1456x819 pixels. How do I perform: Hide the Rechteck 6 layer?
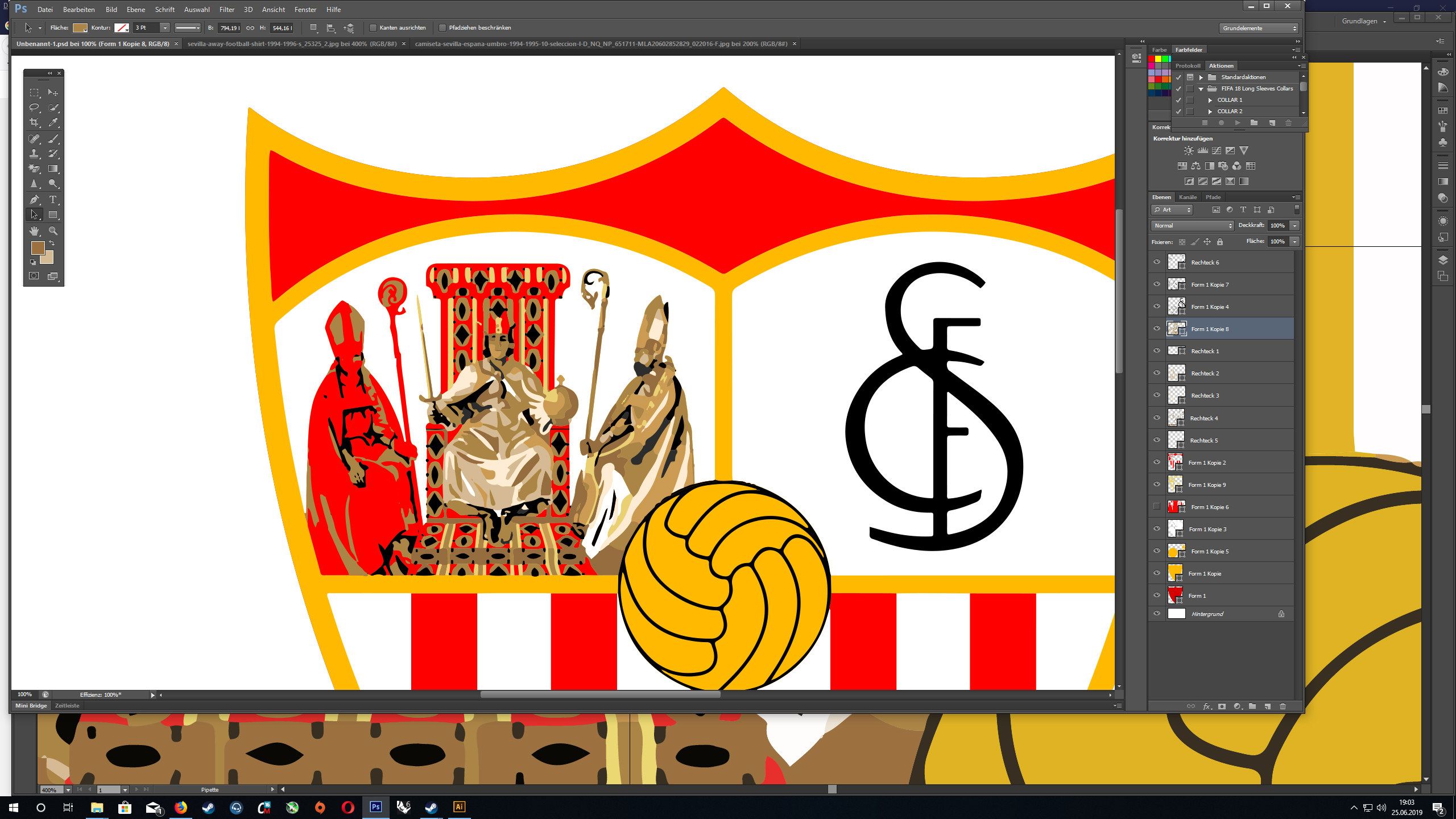1156,262
